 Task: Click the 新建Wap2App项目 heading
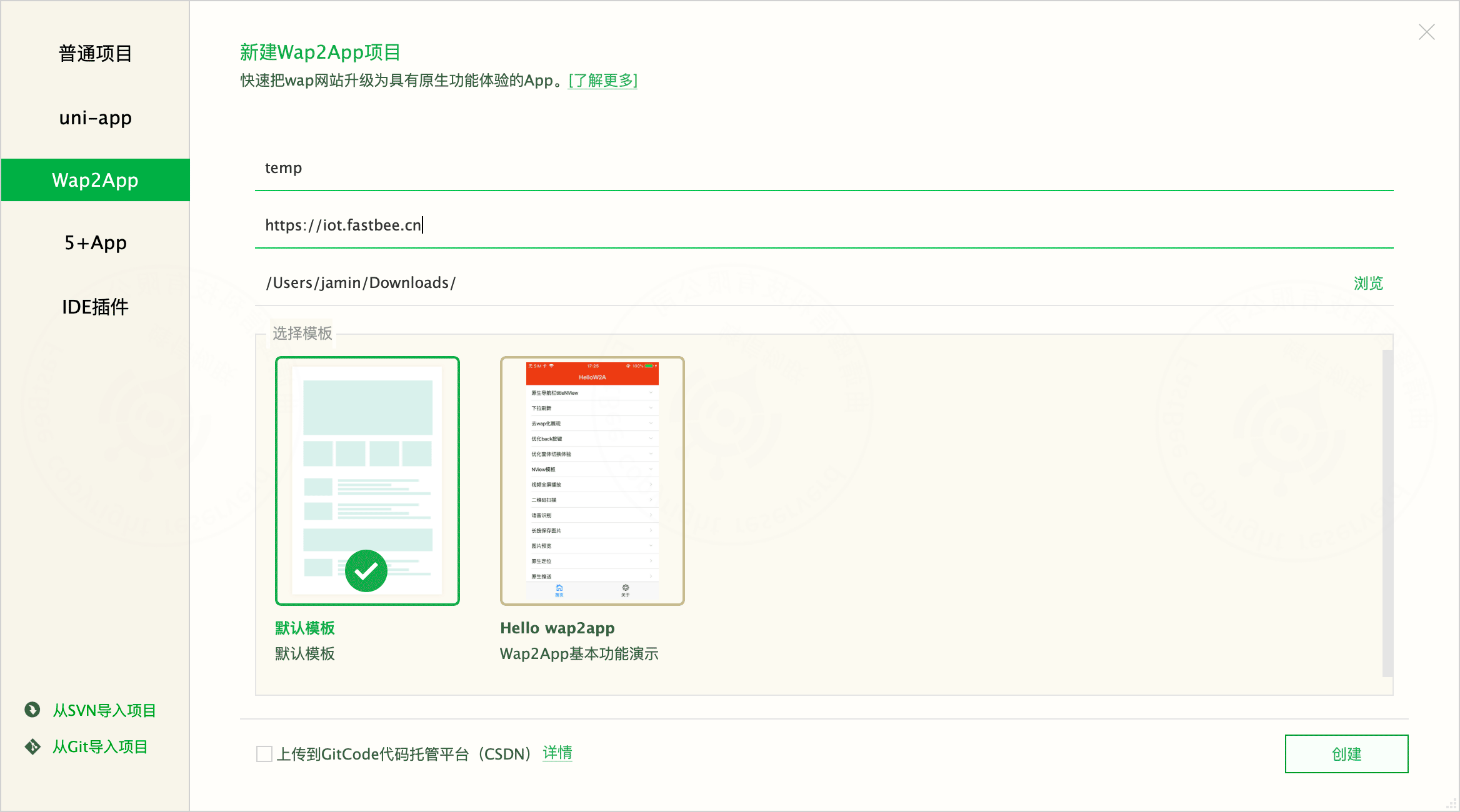(320, 52)
